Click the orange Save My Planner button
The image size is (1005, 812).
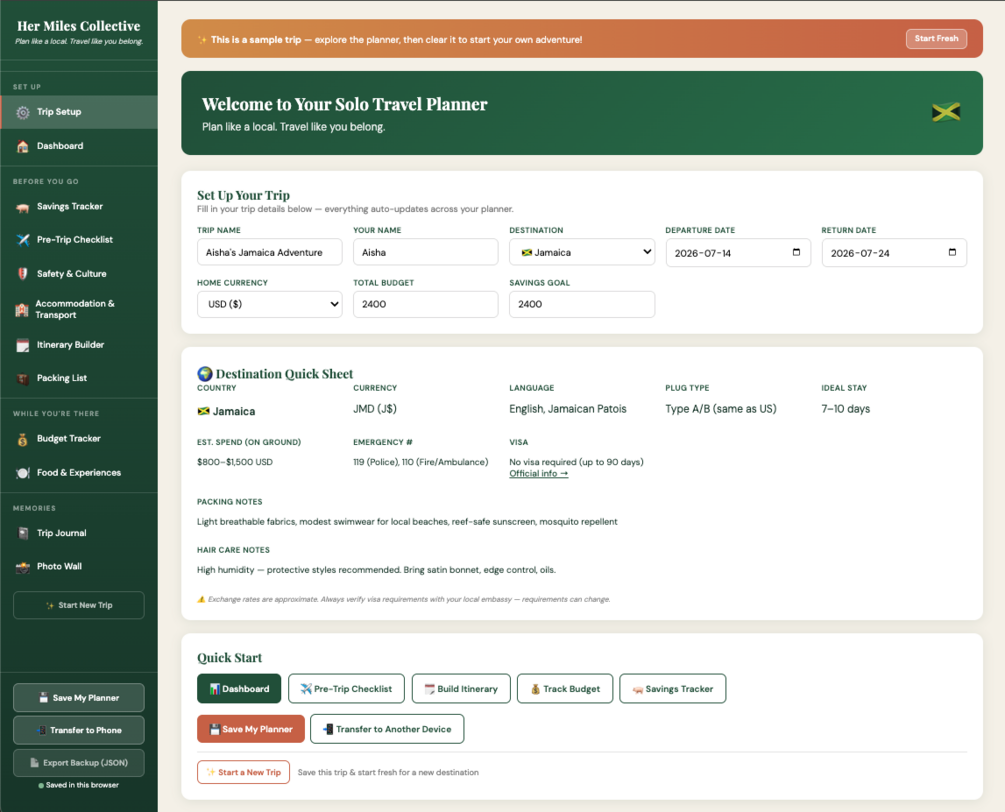coord(251,729)
